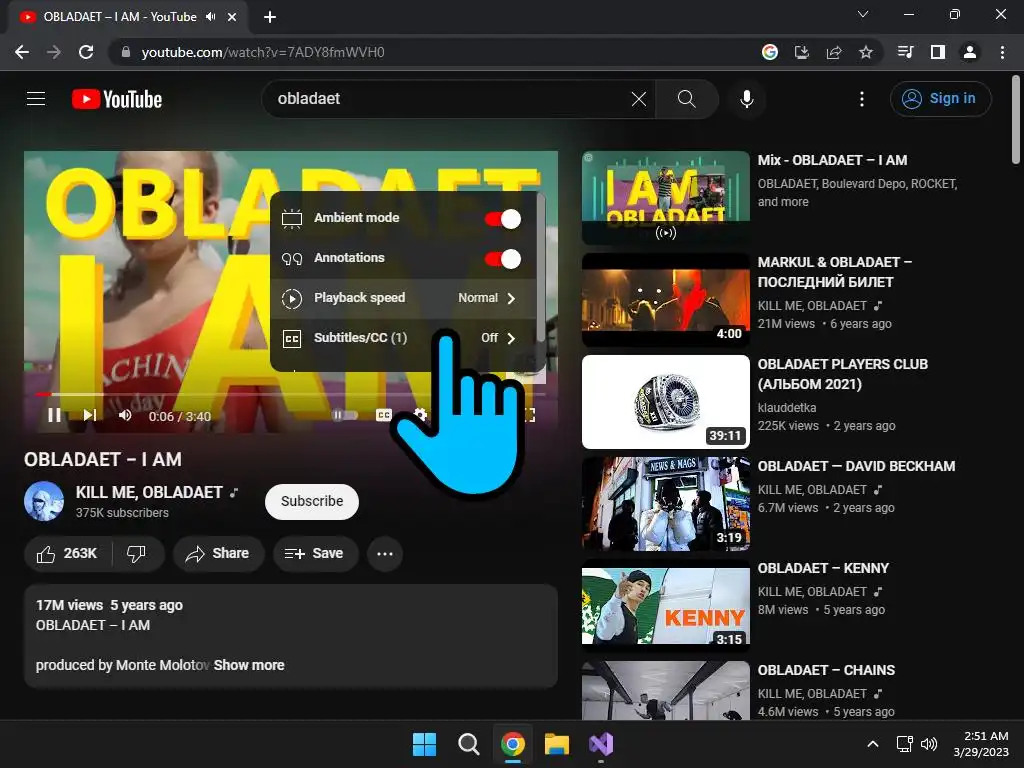Share this page from address bar
The image size is (1024, 768).
click(x=833, y=52)
